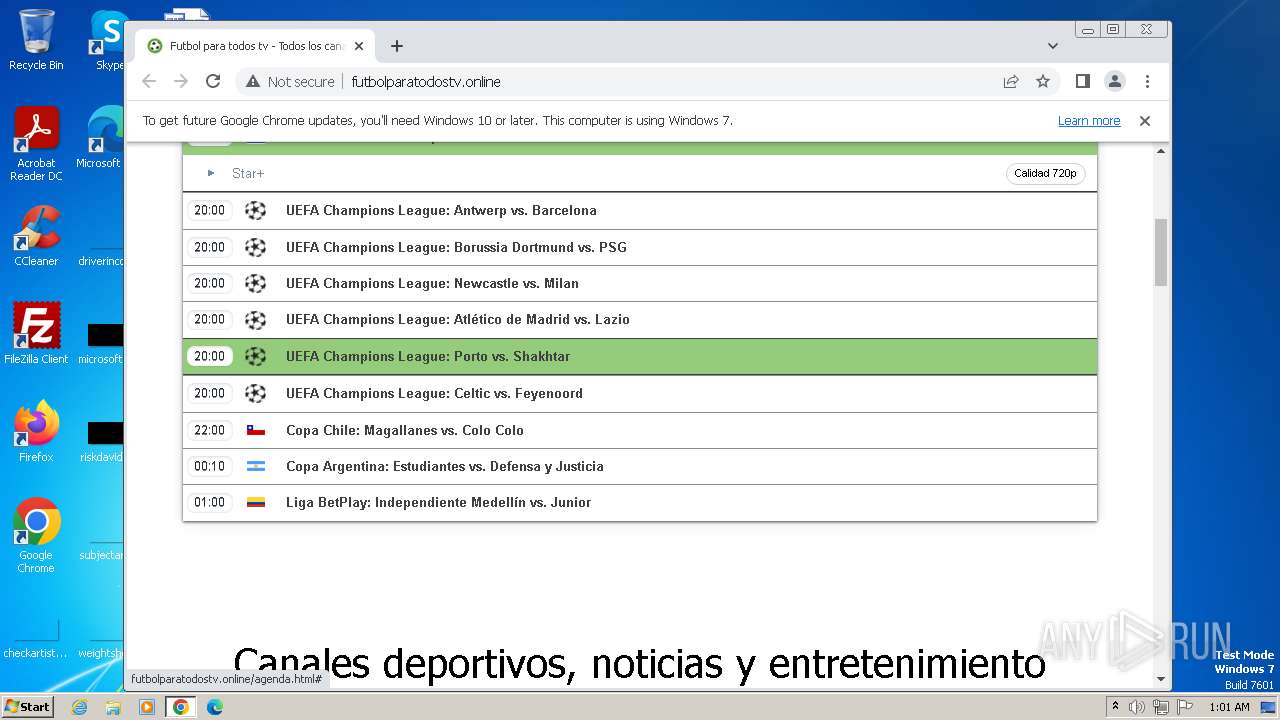Viewport: 1280px width, 720px height.
Task: Click the scrollbar down arrow
Action: [x=1161, y=679]
